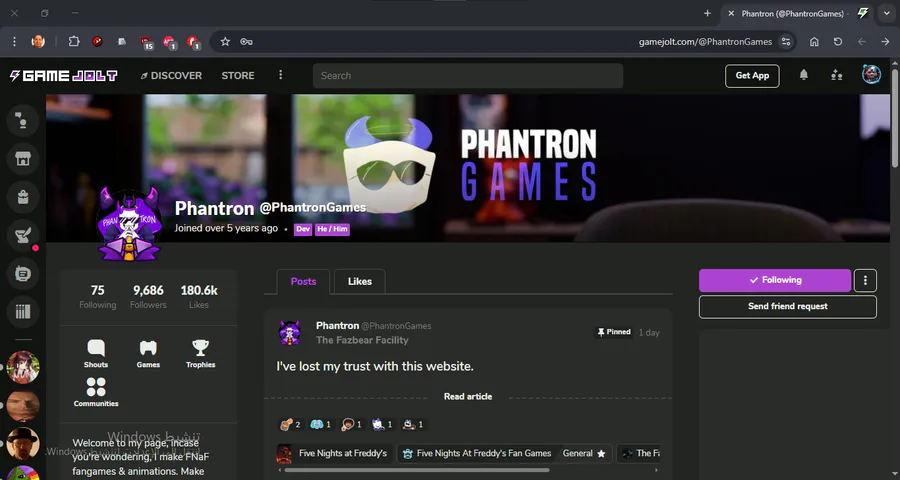Open the browser extensions puzzle icon
The image size is (900, 480).
click(74, 41)
